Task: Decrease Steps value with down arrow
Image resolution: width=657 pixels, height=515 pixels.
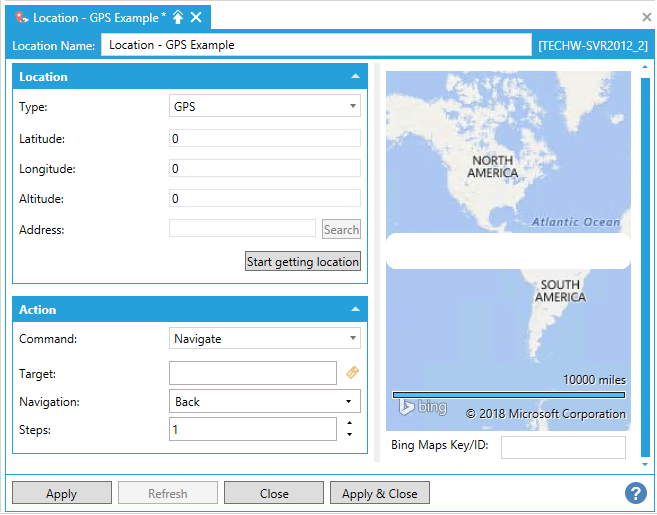Action: pos(349,435)
